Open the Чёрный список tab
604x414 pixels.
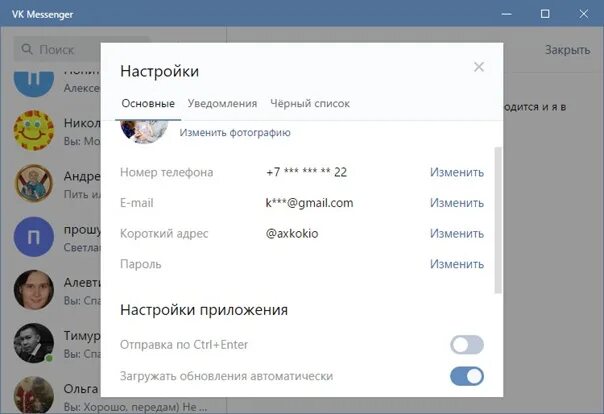(x=310, y=104)
